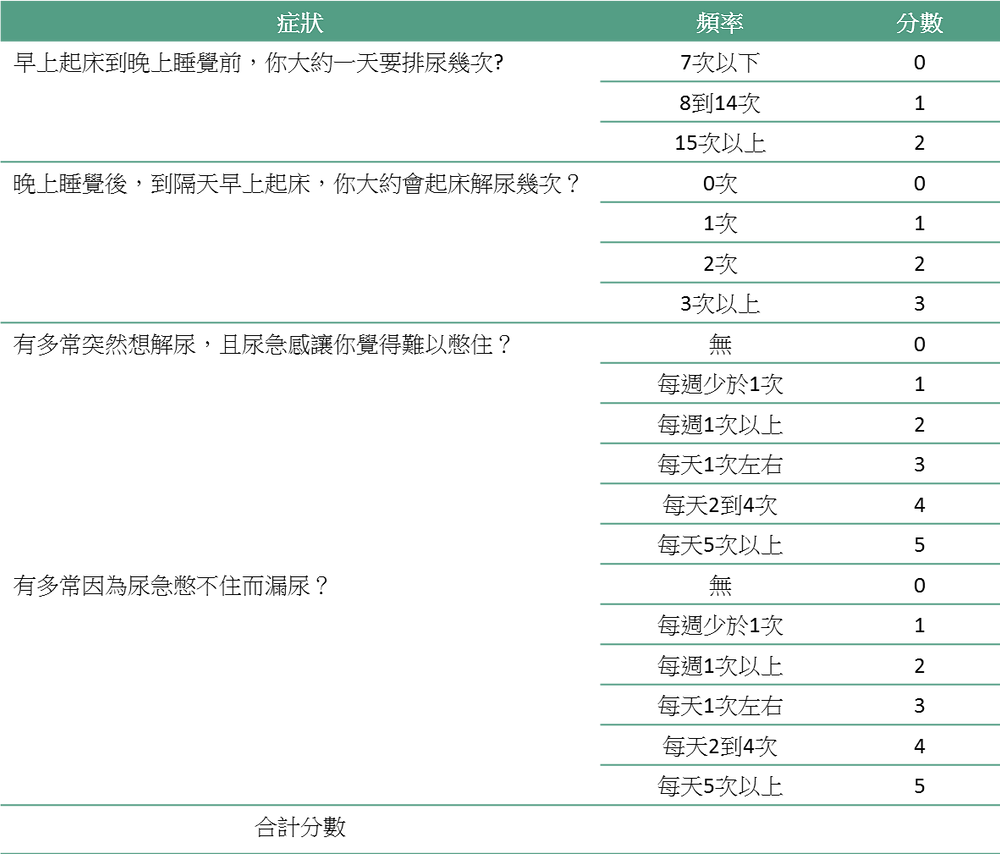Choose 每週少於1次 under the 漏尿 leakage question

tap(719, 626)
